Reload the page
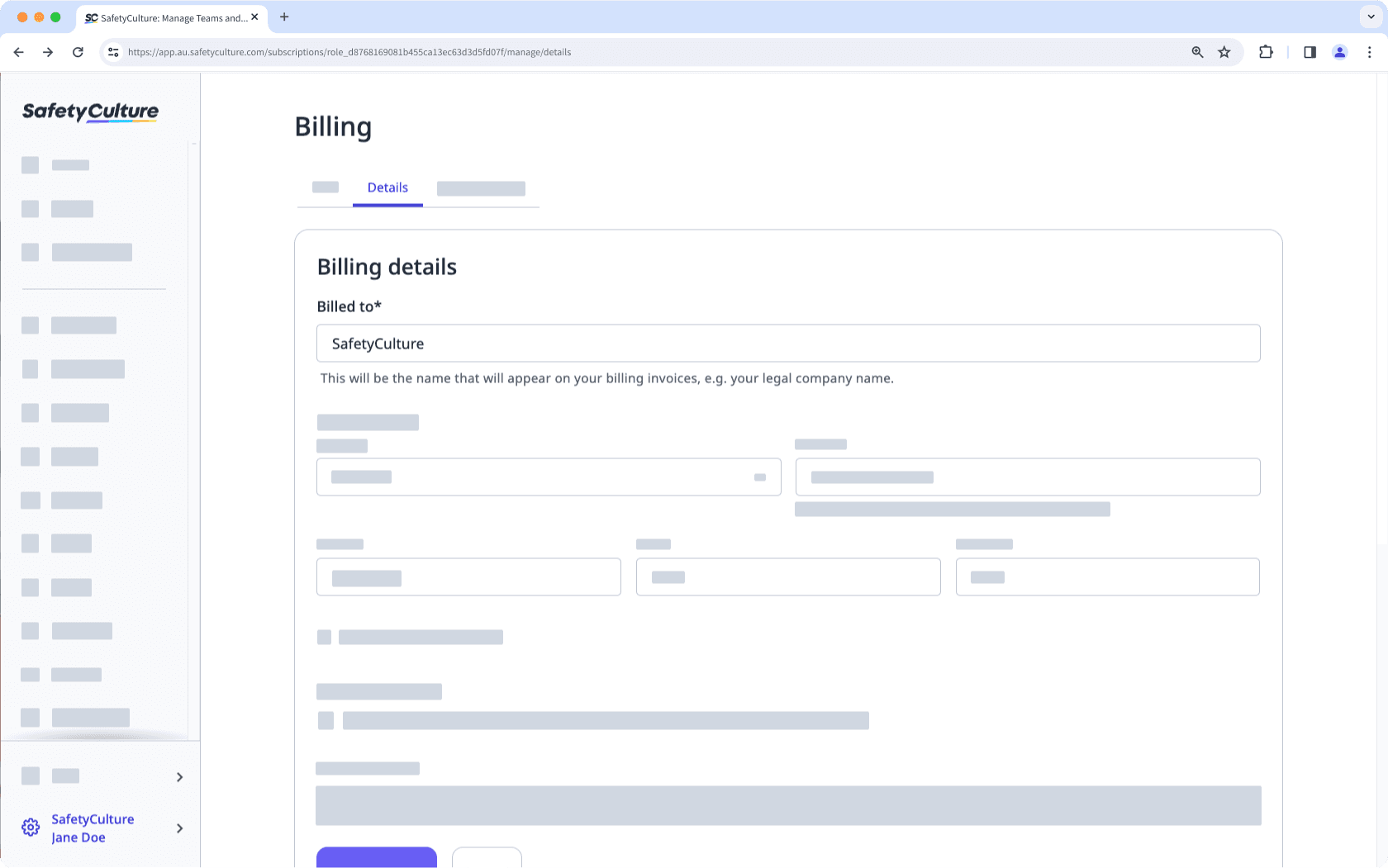The width and height of the screenshot is (1388, 868). pyautogui.click(x=78, y=51)
